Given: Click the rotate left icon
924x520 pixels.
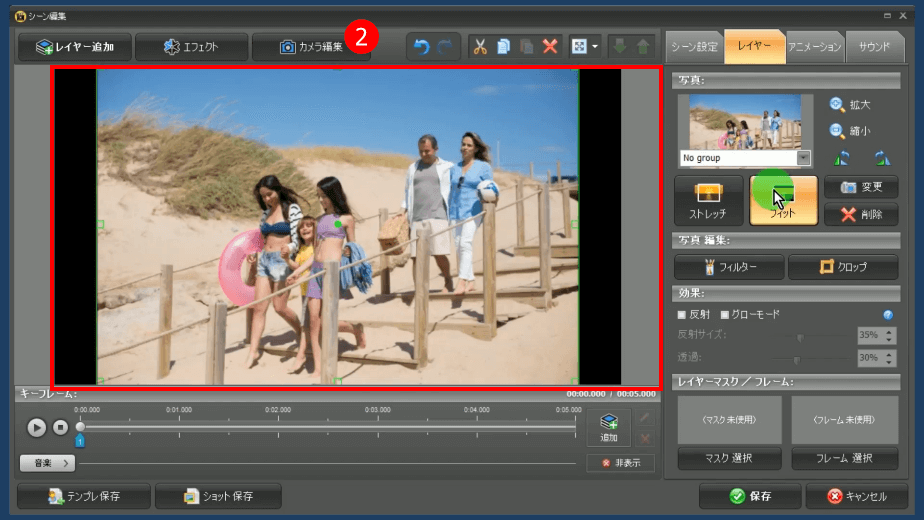Looking at the screenshot, I should (x=840, y=158).
